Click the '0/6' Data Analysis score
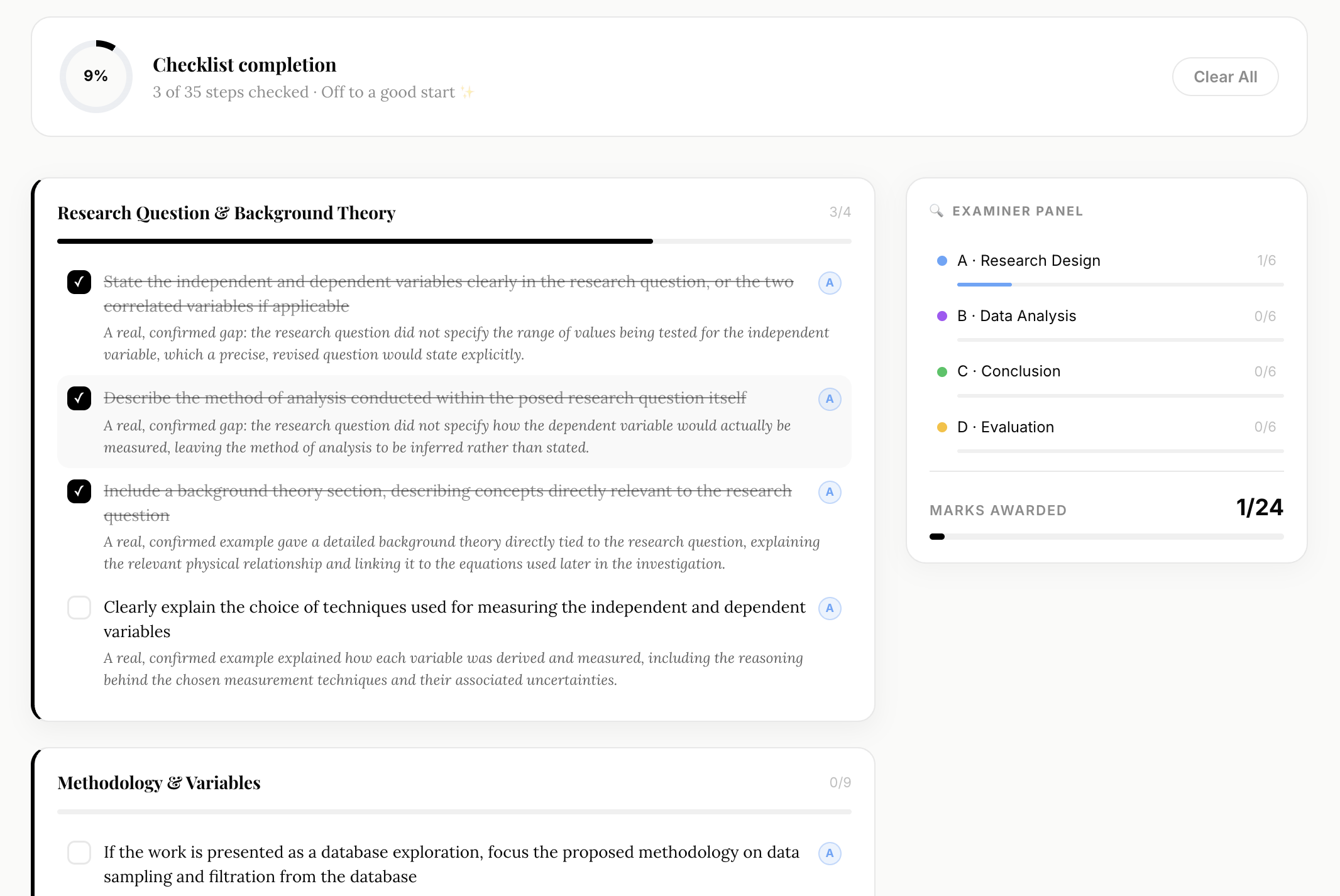Screen dimensions: 1340x896 1265,316
